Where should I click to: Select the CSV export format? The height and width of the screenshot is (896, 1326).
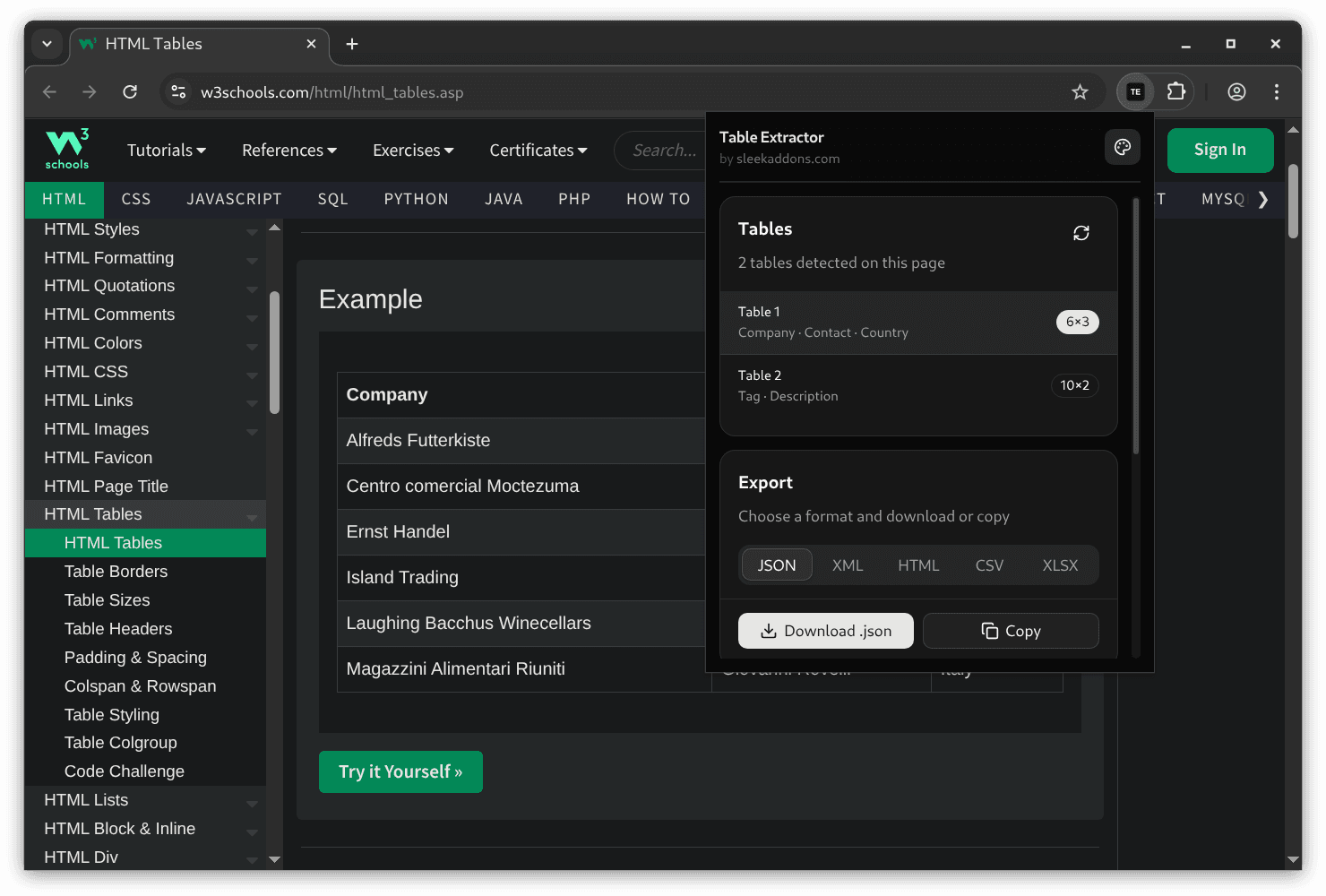coord(989,565)
